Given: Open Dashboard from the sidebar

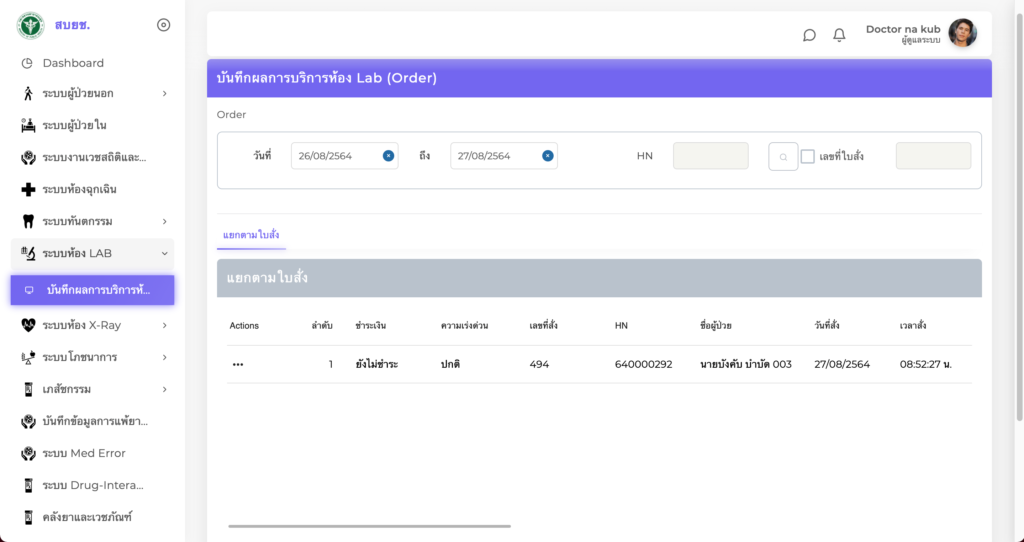Looking at the screenshot, I should click(73, 63).
